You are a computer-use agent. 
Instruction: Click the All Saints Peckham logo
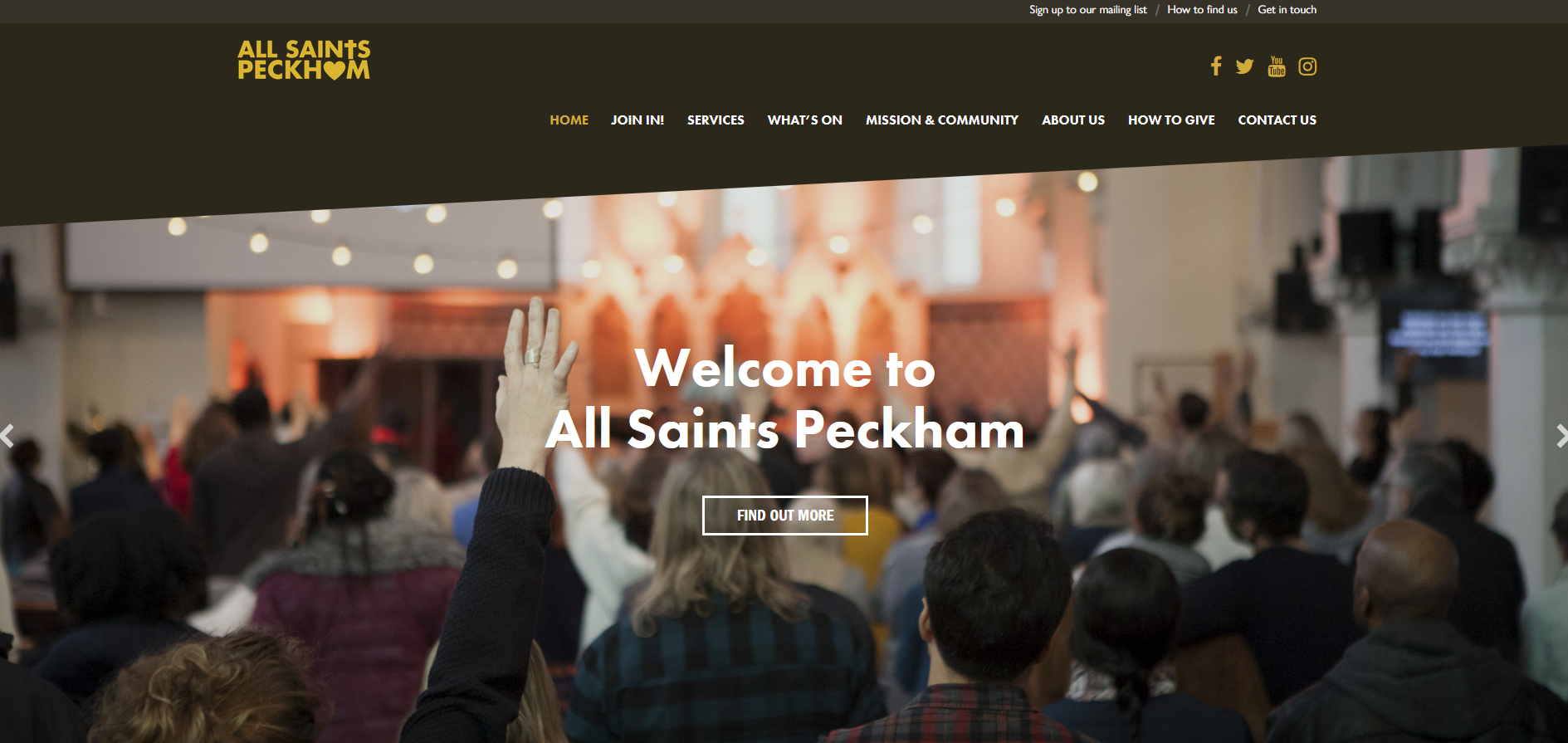(304, 60)
